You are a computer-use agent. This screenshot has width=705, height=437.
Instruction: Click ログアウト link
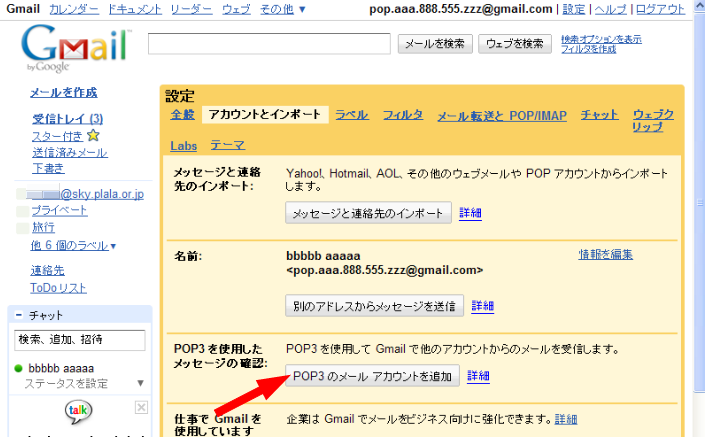(660, 9)
